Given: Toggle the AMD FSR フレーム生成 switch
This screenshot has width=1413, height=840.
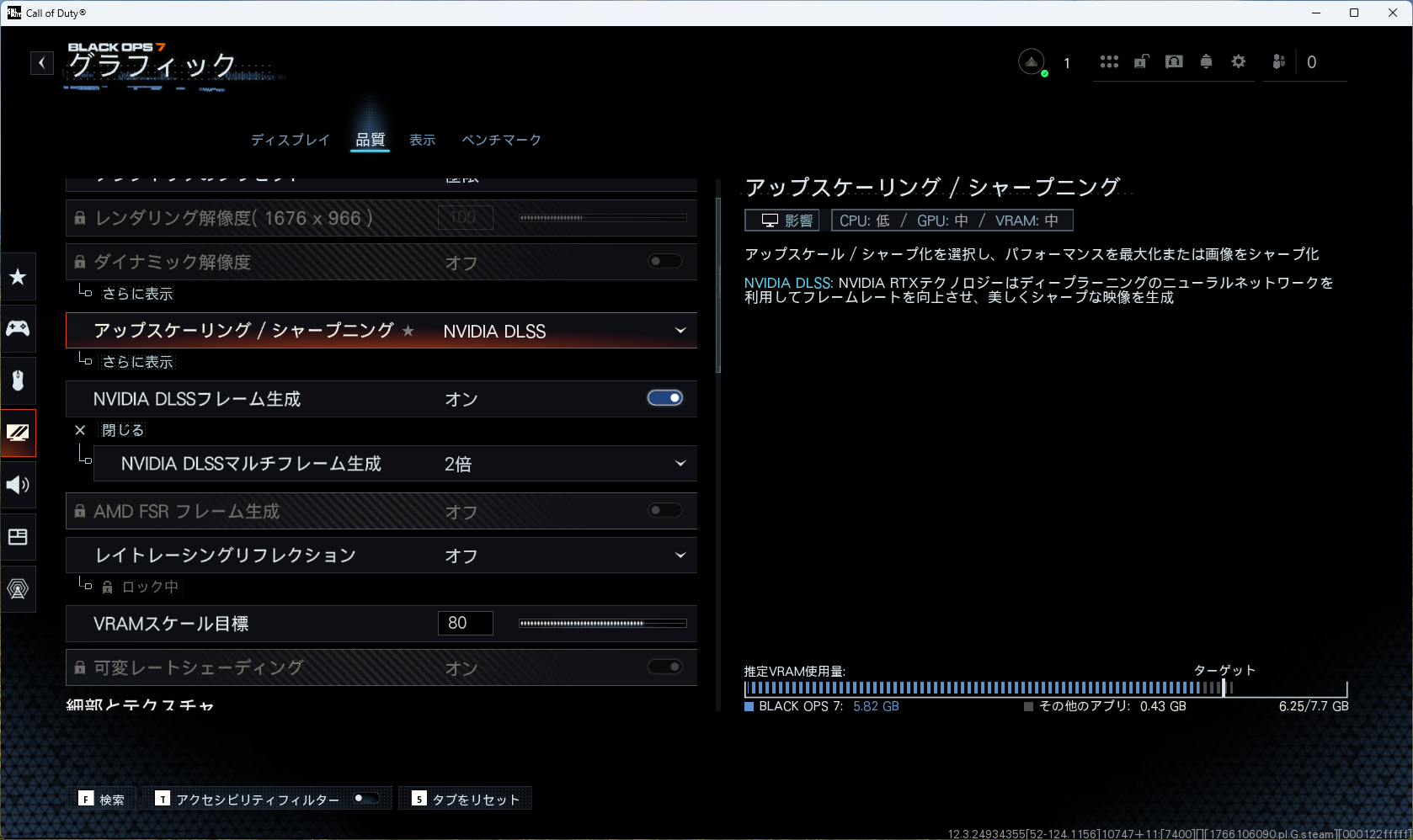Looking at the screenshot, I should (665, 510).
